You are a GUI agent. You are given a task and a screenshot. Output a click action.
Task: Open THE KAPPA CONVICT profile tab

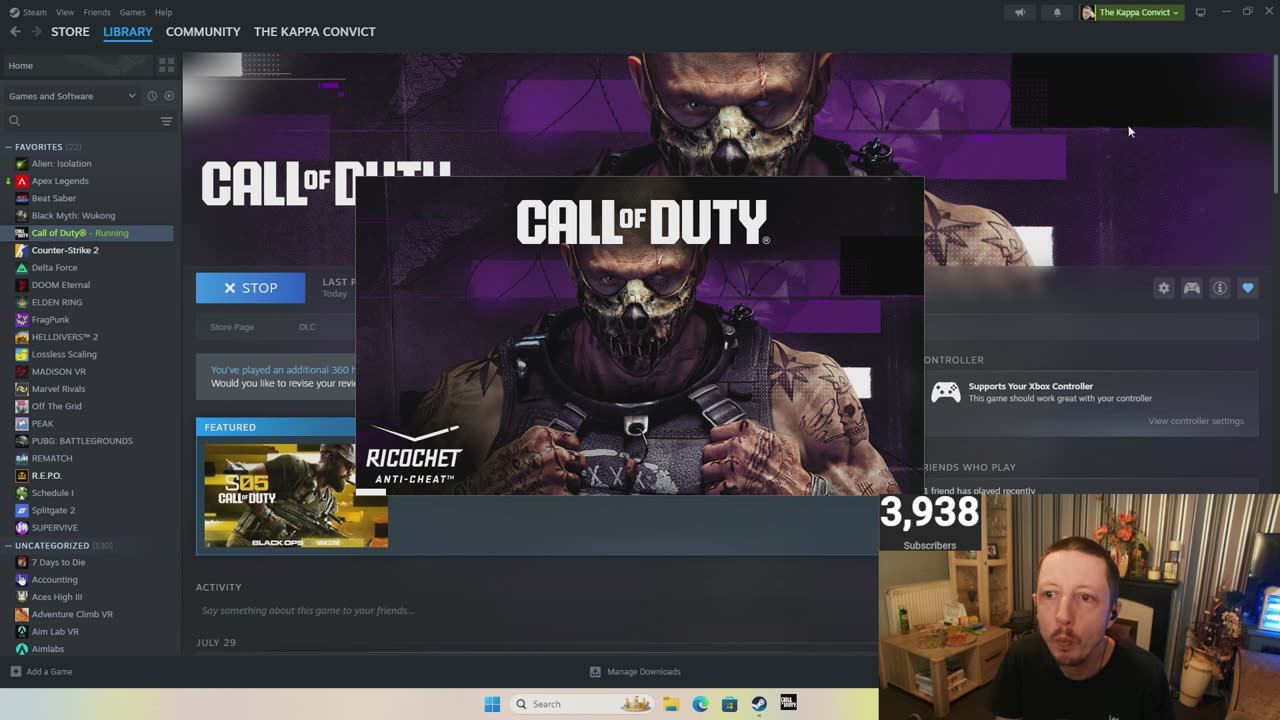click(x=315, y=32)
